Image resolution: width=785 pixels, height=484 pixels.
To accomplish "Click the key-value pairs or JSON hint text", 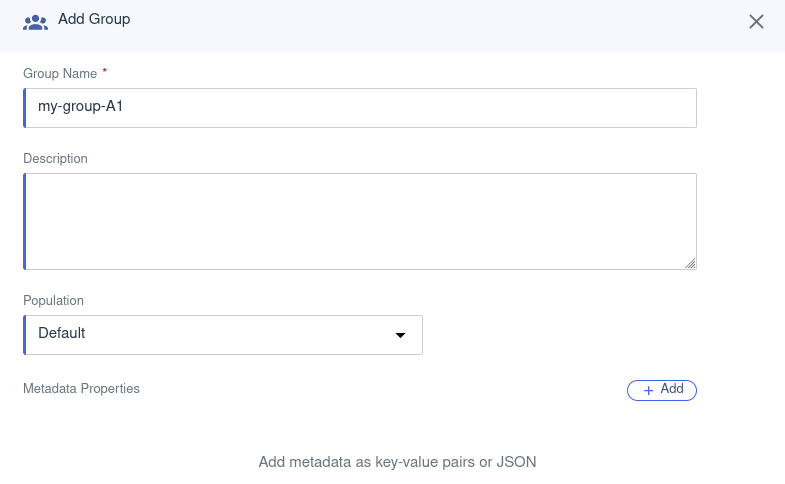I will click(398, 462).
